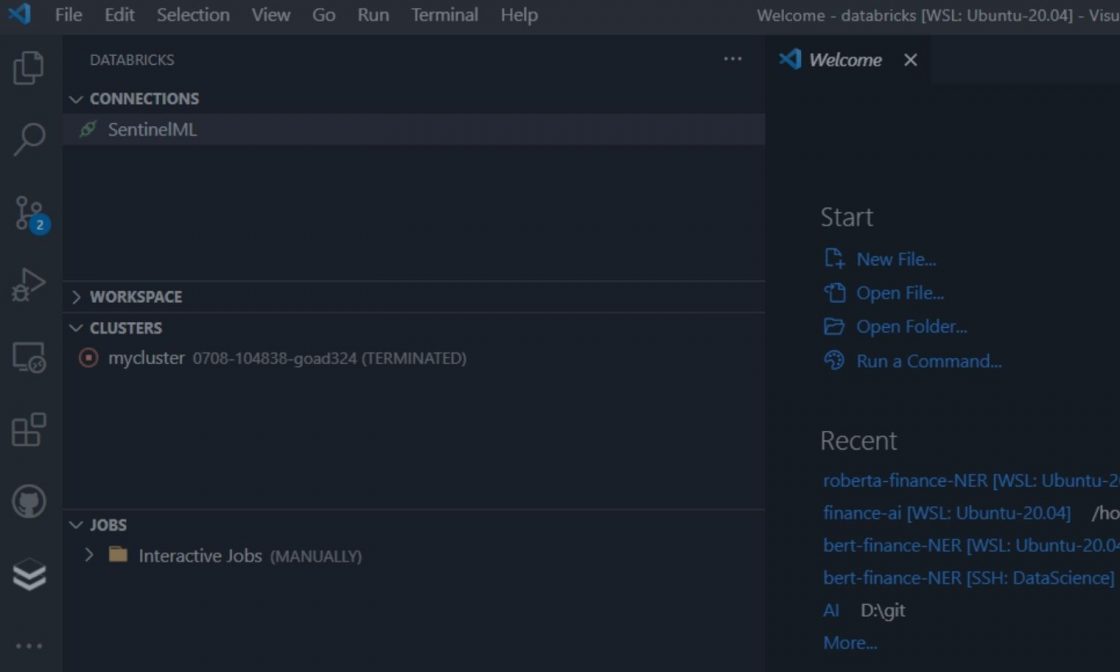Click the Open Folder... link
1120x672 pixels.
point(911,327)
